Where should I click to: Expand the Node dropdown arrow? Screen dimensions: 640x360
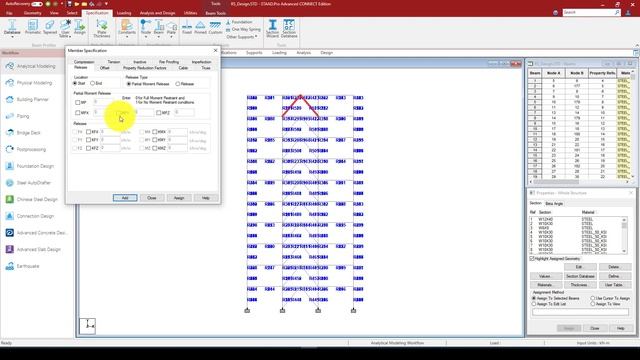(x=146, y=37)
